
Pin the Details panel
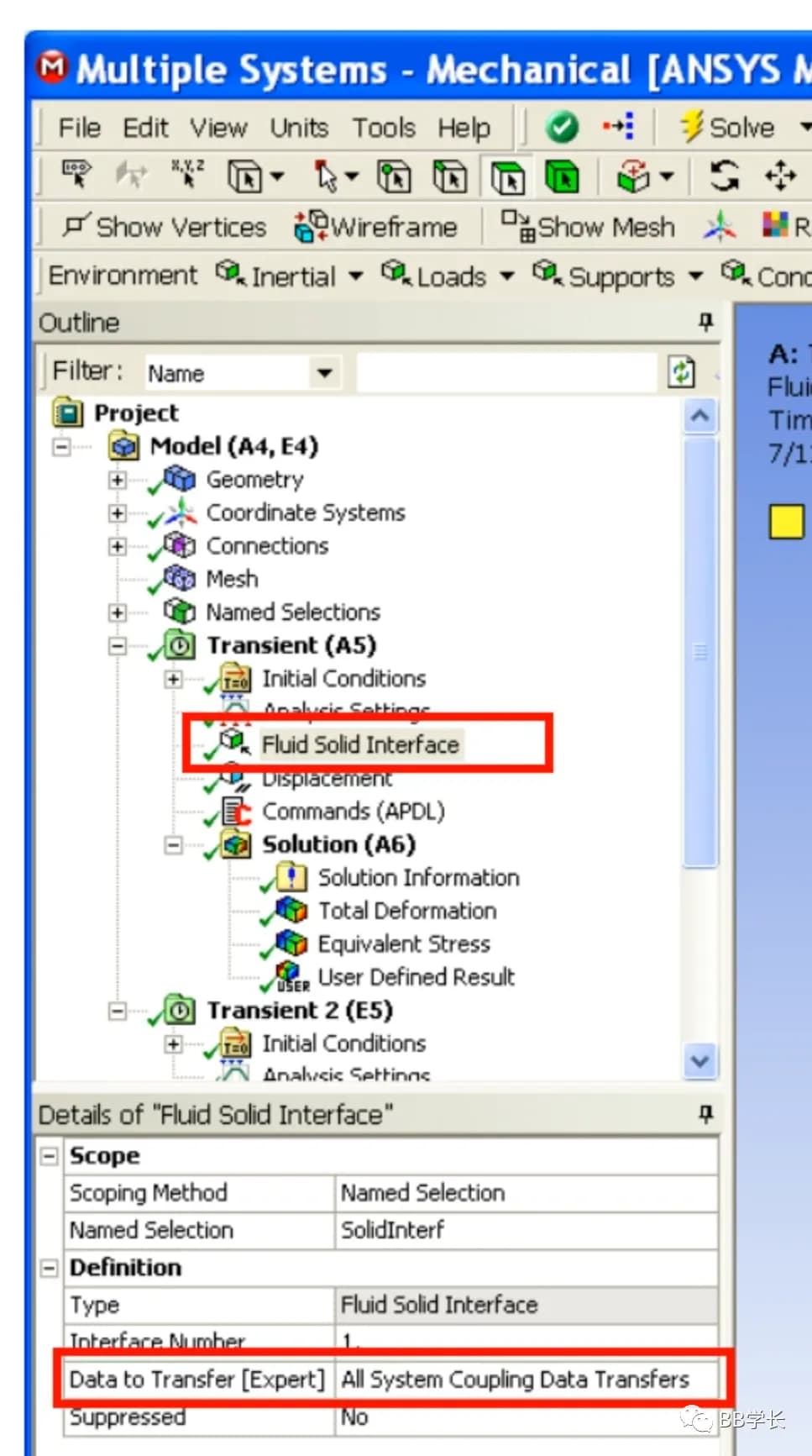(x=705, y=1114)
